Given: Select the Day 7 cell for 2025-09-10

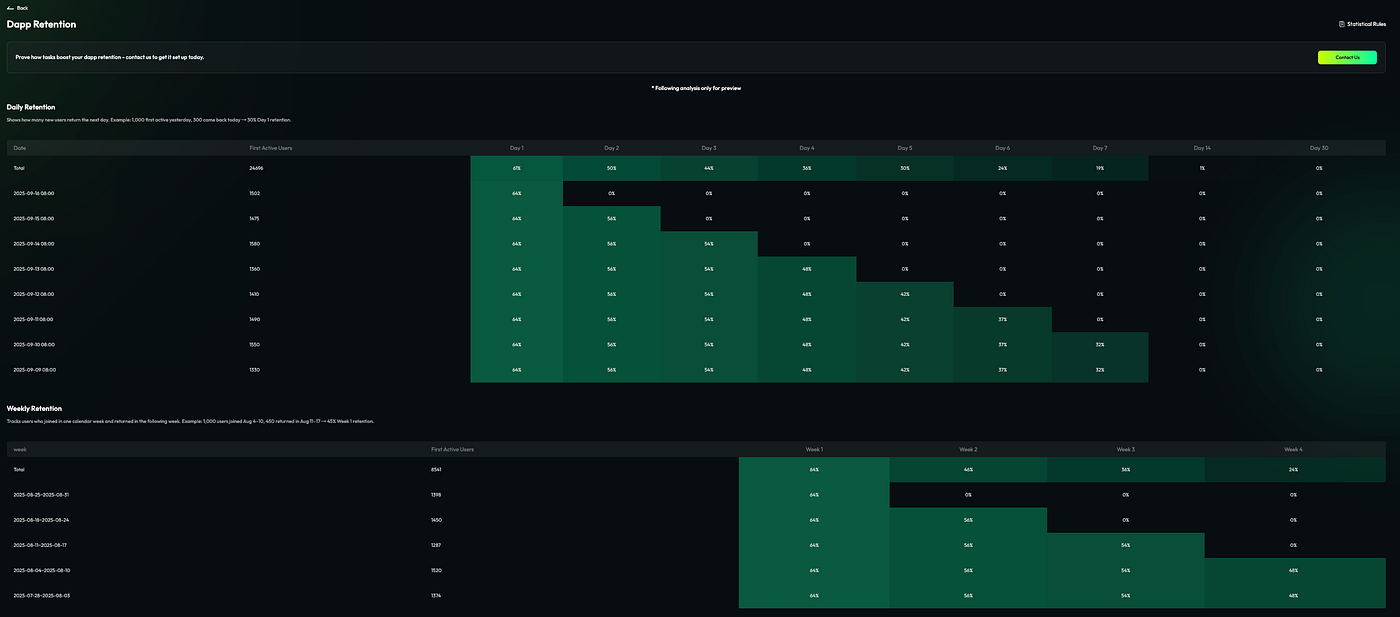Looking at the screenshot, I should [x=1099, y=345].
